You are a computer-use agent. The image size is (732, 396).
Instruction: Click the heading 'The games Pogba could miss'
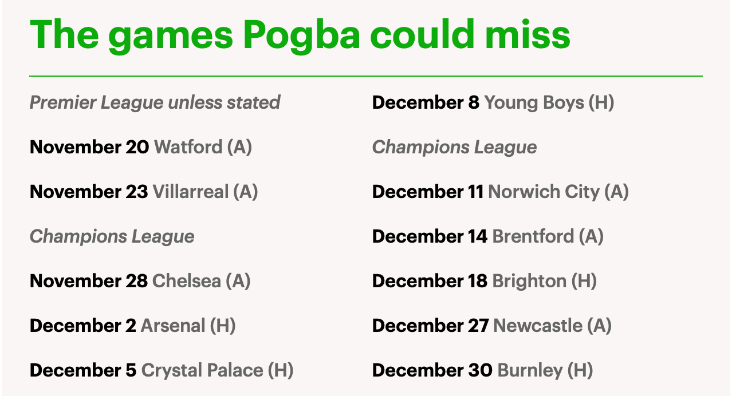300,36
